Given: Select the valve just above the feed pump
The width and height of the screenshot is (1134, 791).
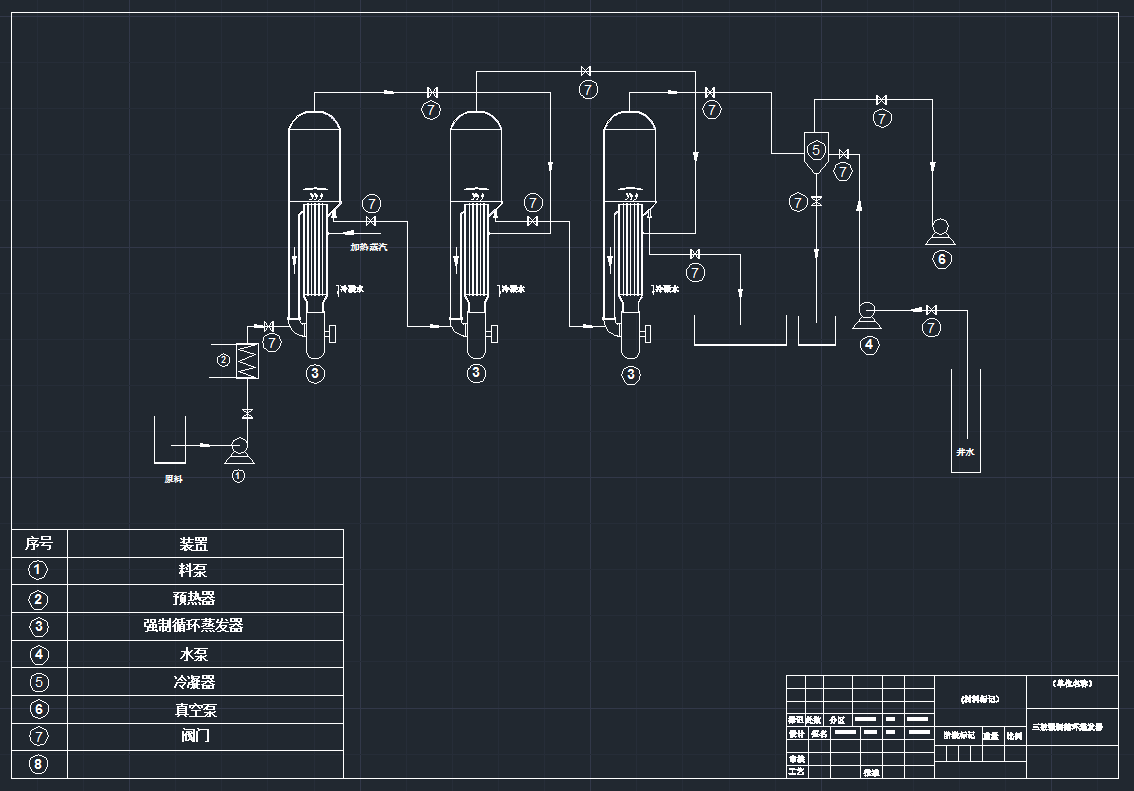Looking at the screenshot, I should (247, 414).
